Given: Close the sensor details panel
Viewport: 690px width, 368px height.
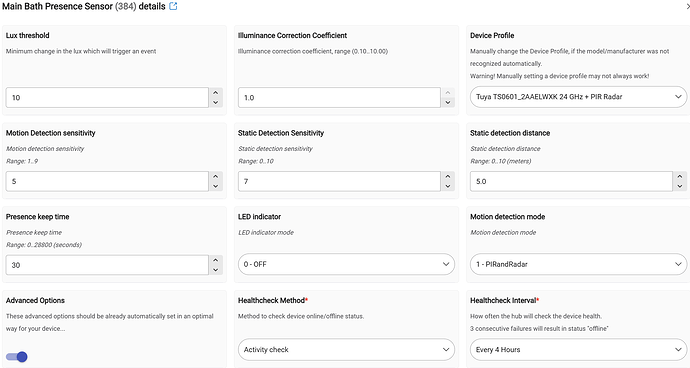Looking at the screenshot, I should coord(687,6).
